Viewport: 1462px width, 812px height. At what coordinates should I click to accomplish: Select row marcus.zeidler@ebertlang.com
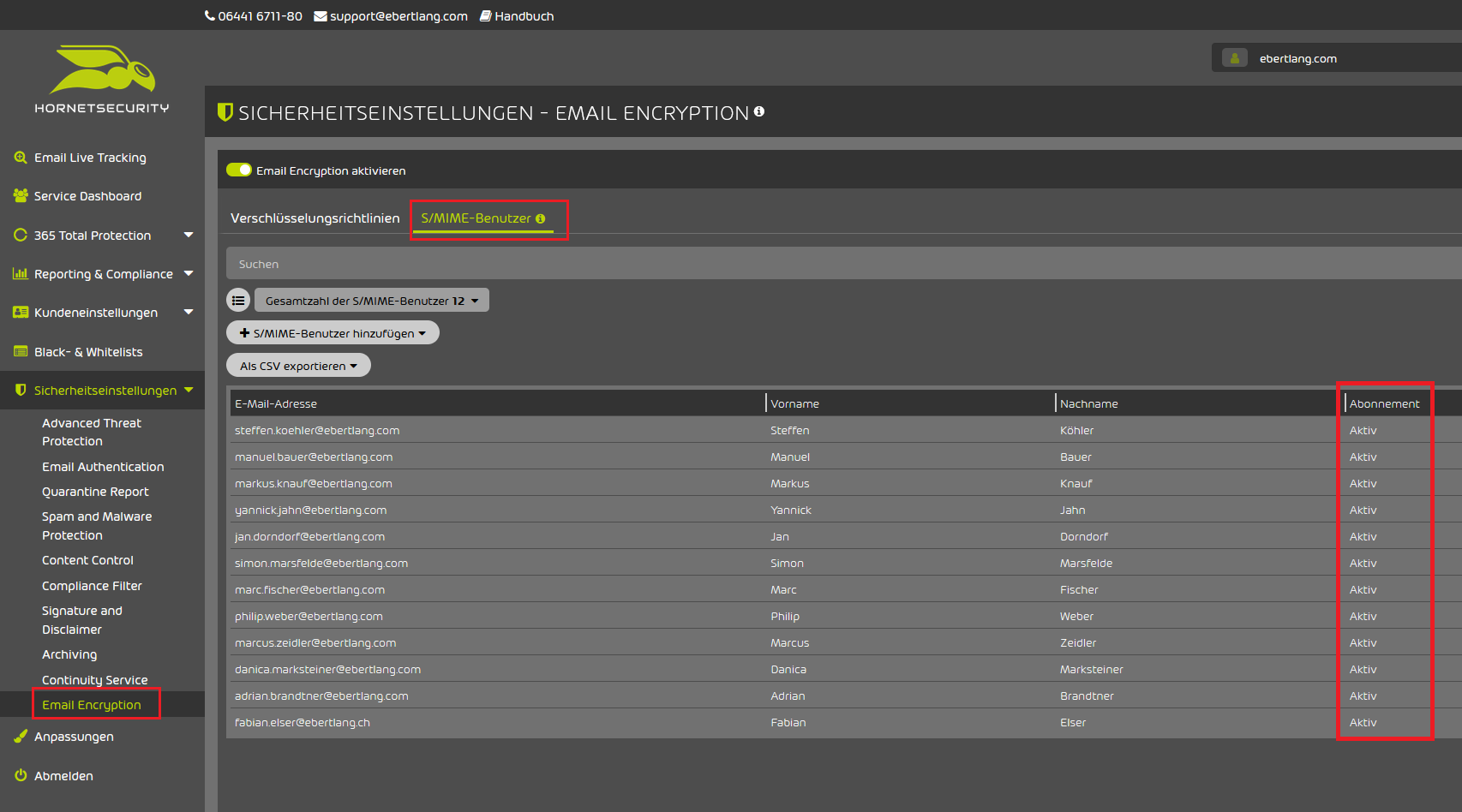point(846,642)
